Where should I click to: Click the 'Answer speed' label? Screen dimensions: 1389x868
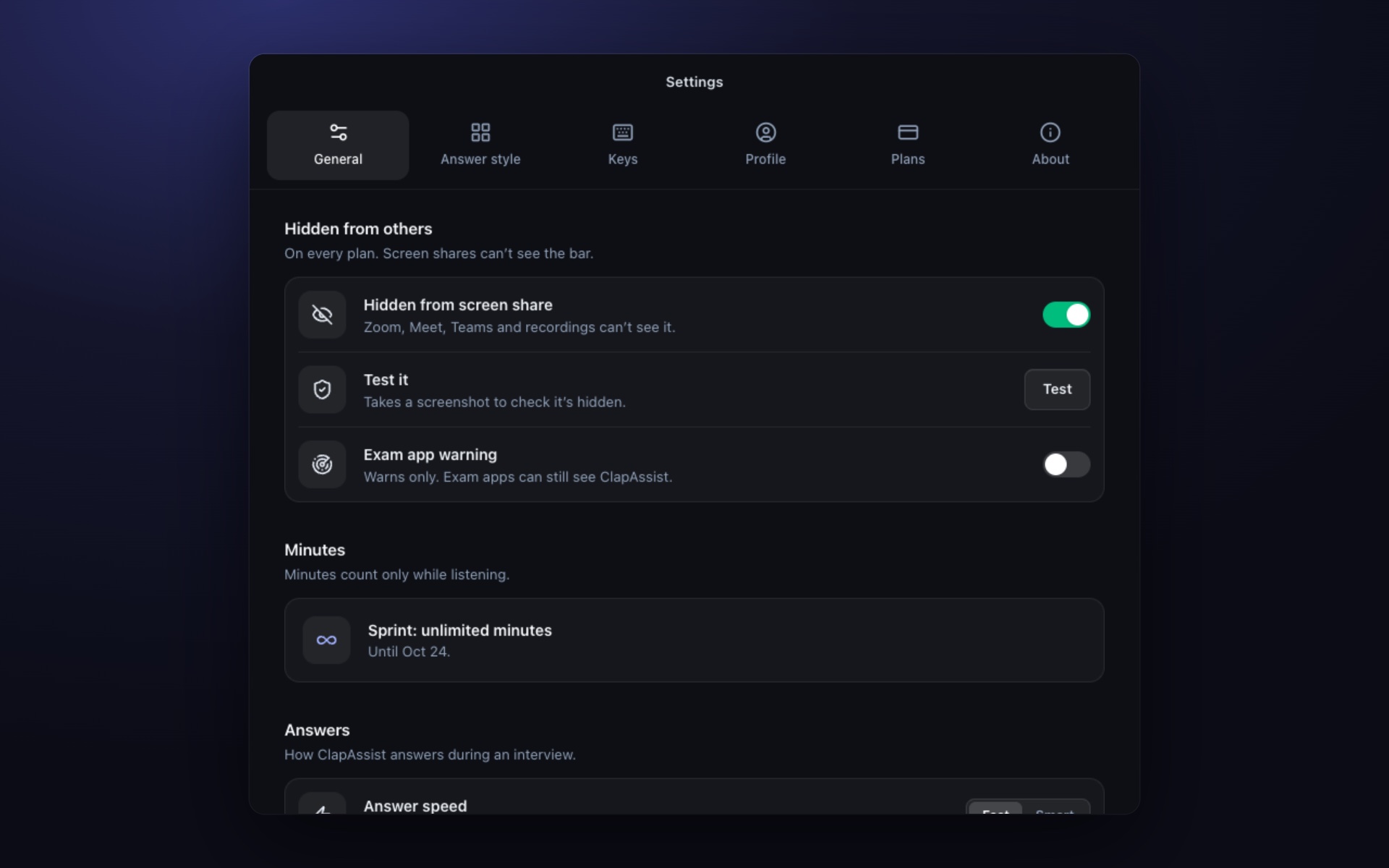pyautogui.click(x=415, y=806)
